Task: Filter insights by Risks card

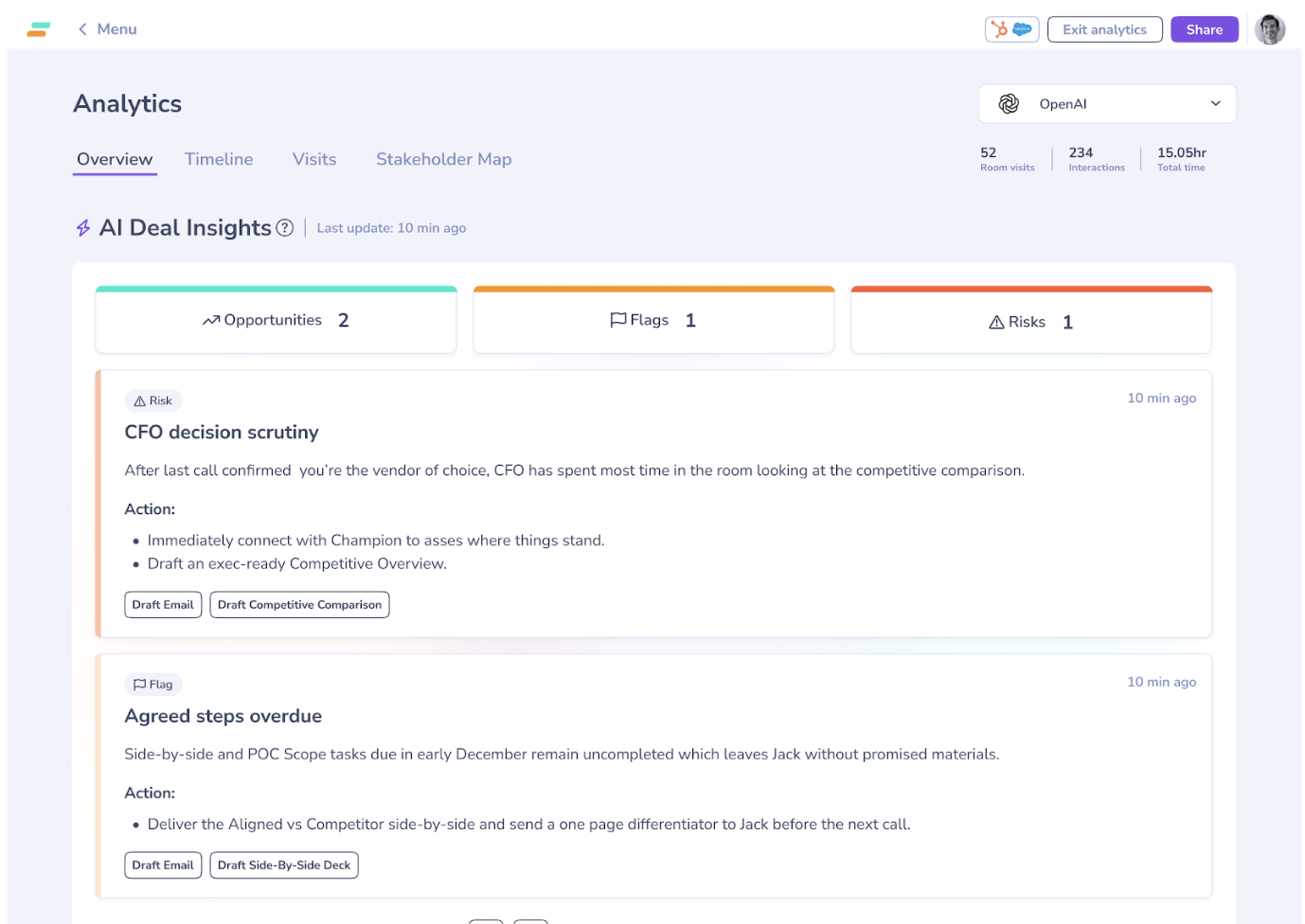Action: [1030, 320]
